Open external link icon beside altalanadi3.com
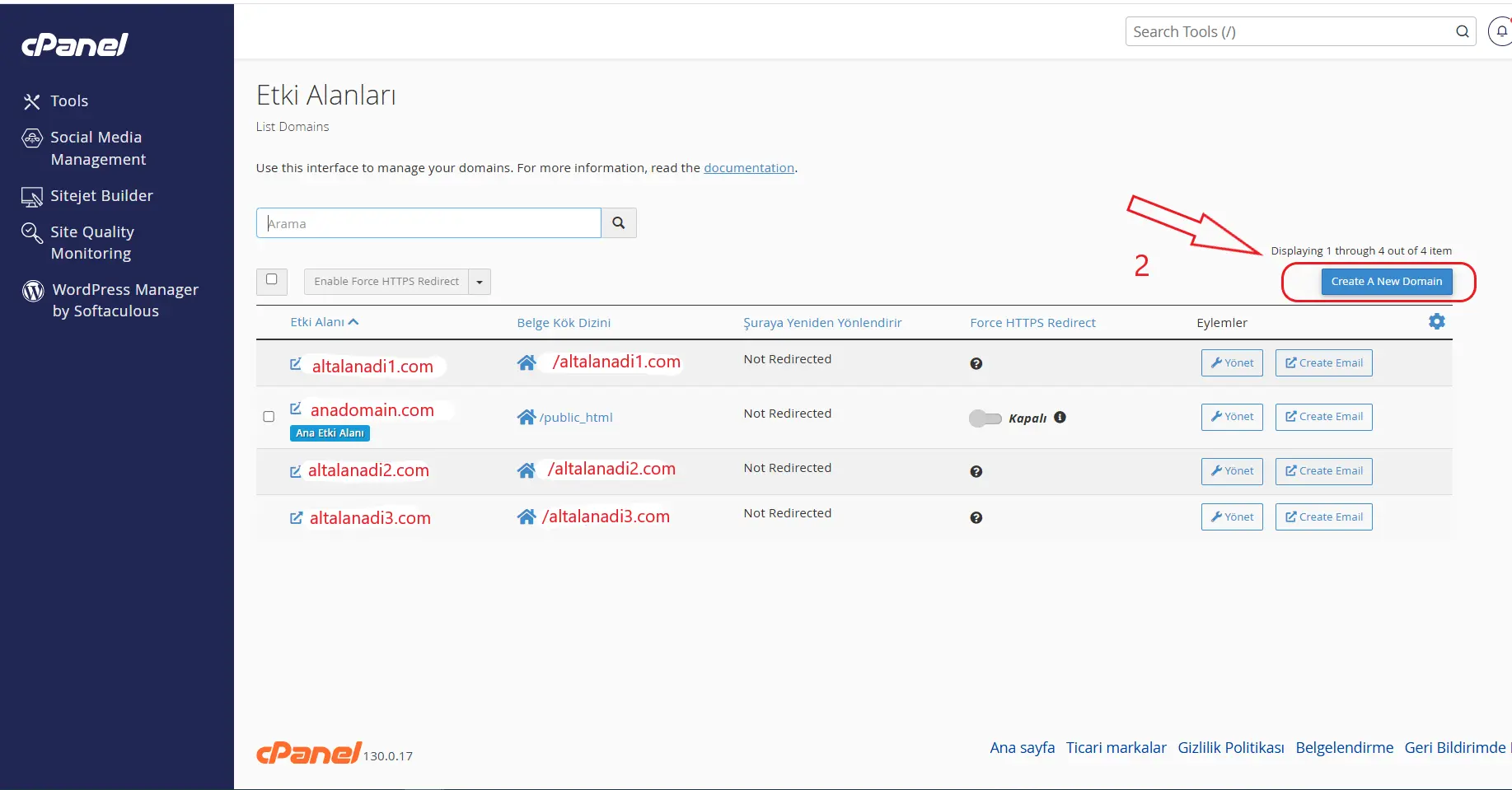1512x790 pixels. coord(296,518)
